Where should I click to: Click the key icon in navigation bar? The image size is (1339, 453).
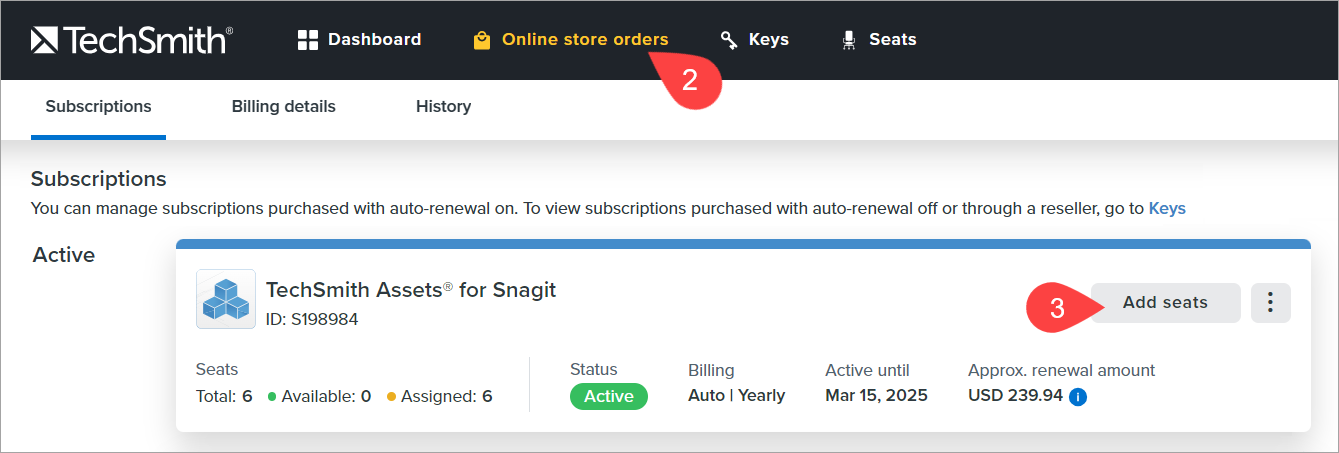pyautogui.click(x=729, y=40)
